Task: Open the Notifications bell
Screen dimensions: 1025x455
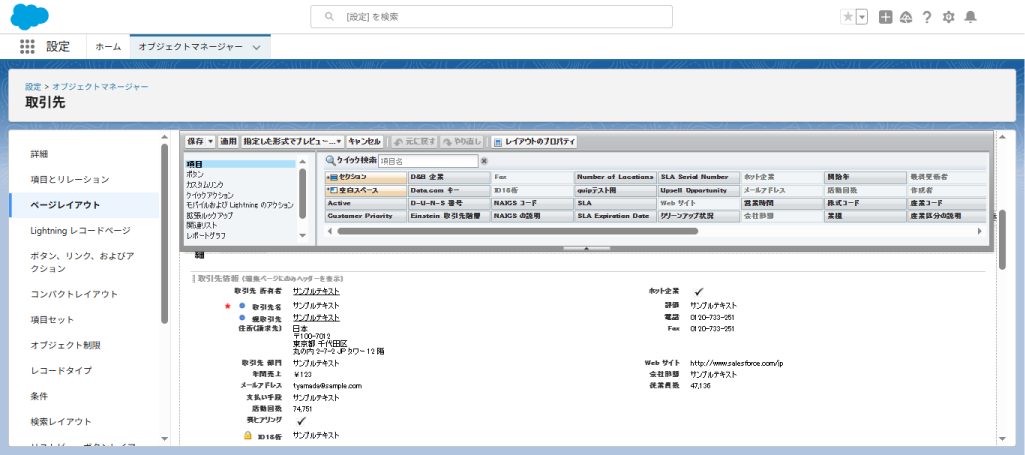Action: (971, 18)
